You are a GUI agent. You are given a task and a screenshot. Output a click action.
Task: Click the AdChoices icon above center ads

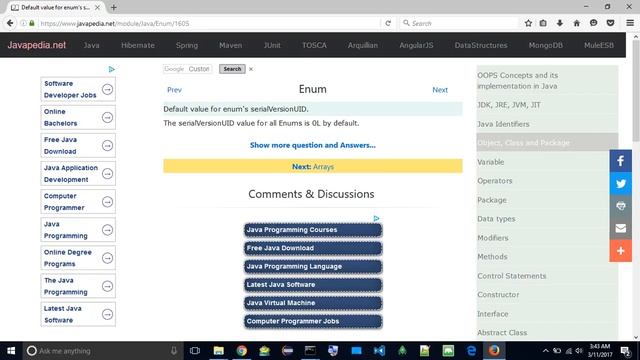click(x=376, y=219)
